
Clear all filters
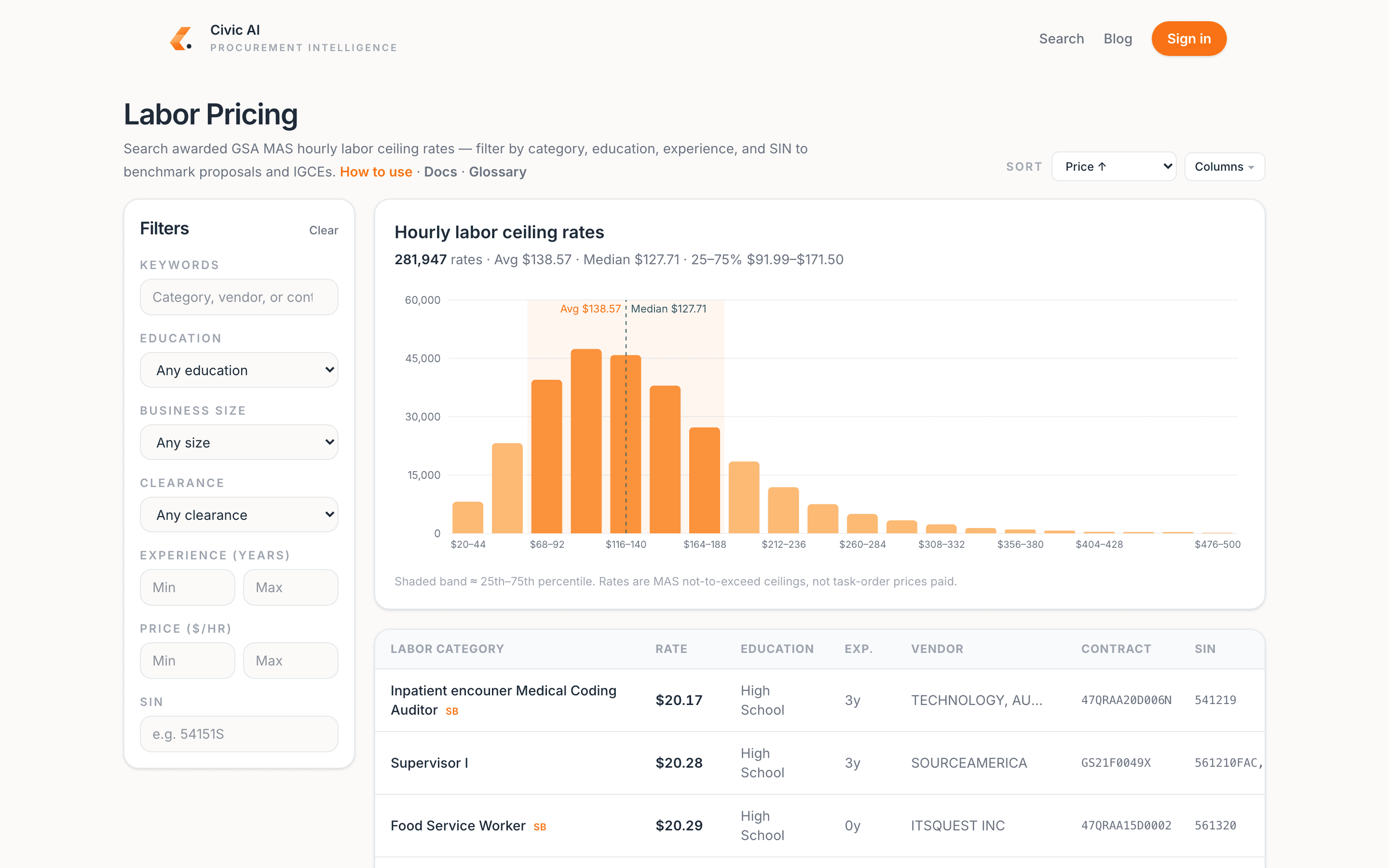[x=324, y=230]
